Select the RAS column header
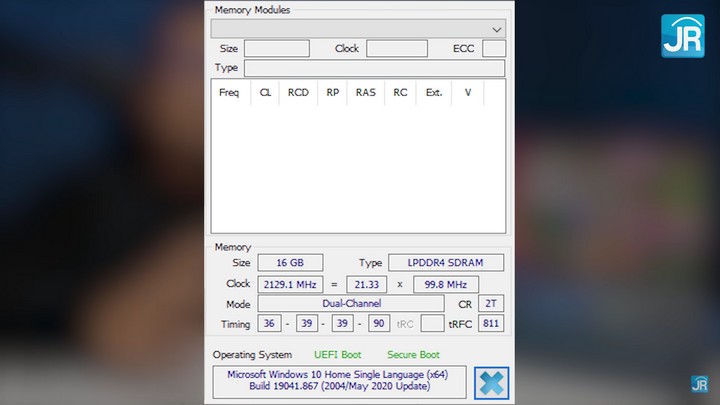This screenshot has width=720, height=405. [x=366, y=93]
